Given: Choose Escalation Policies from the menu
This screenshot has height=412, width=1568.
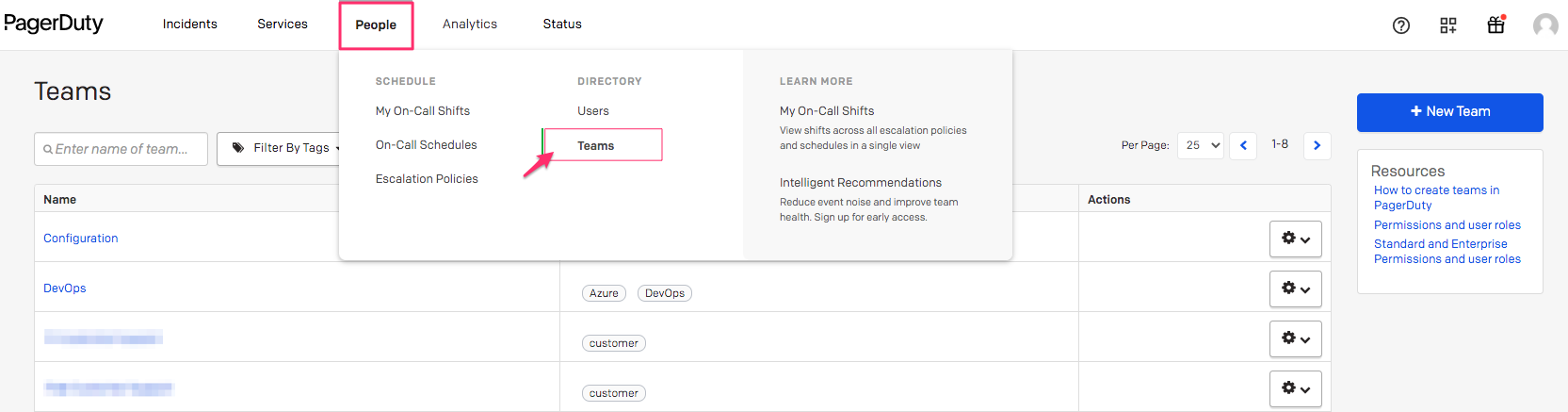Looking at the screenshot, I should point(427,179).
